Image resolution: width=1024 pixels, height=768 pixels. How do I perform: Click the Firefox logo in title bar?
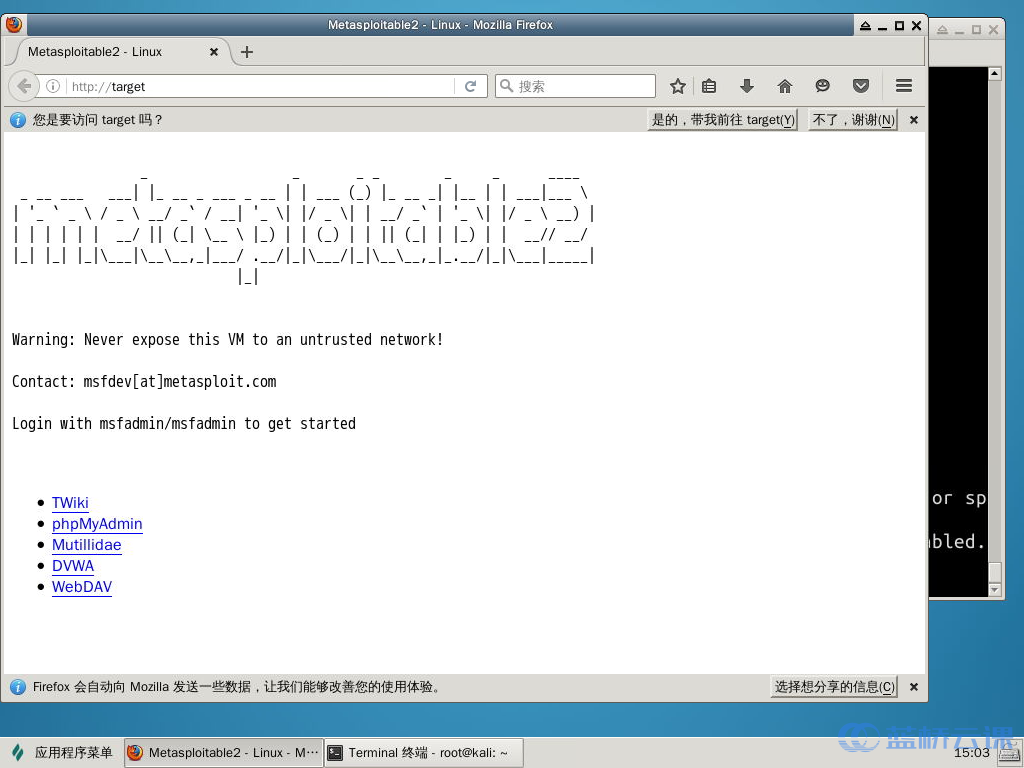point(14,25)
